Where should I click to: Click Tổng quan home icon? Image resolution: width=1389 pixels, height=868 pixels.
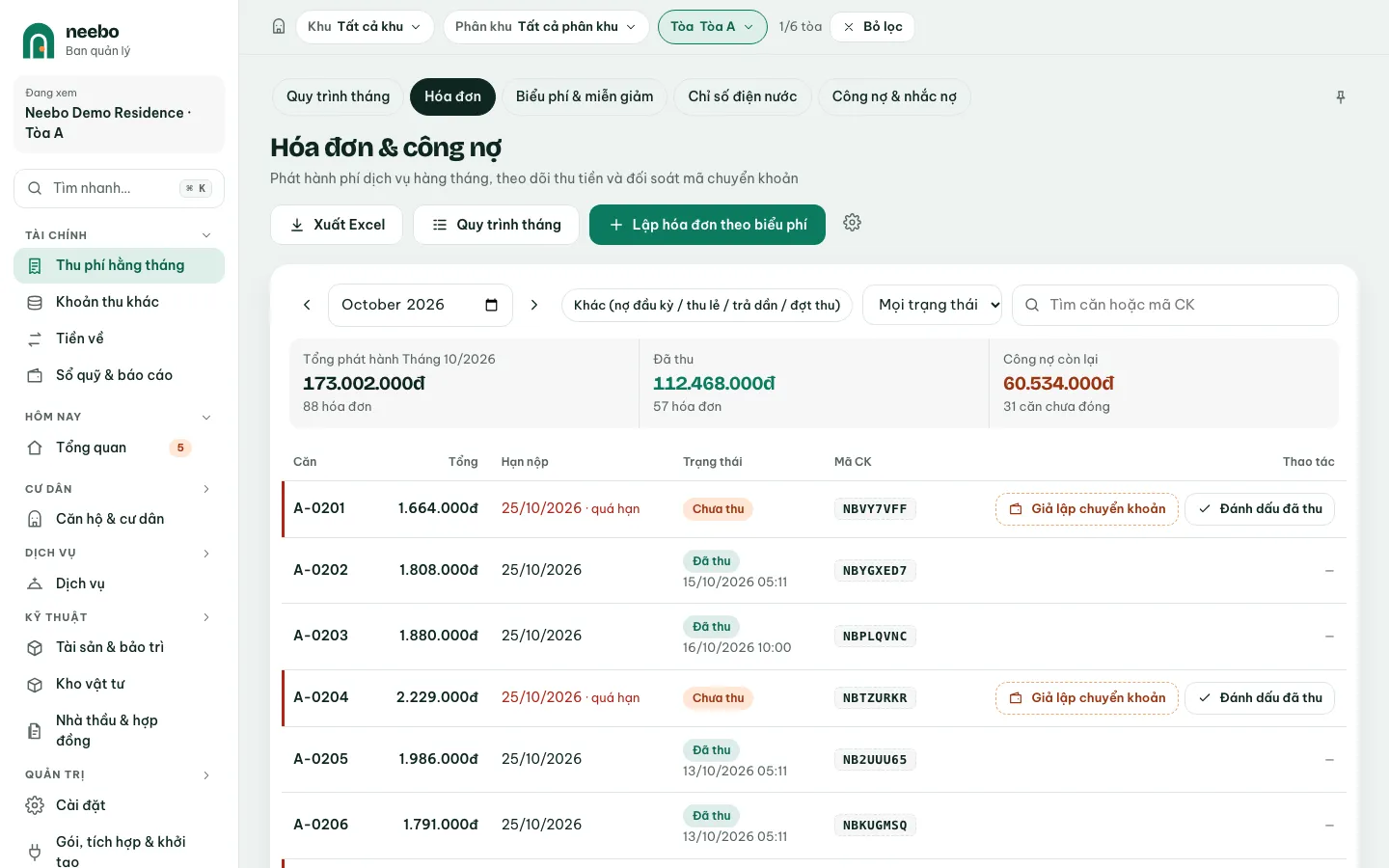click(35, 448)
